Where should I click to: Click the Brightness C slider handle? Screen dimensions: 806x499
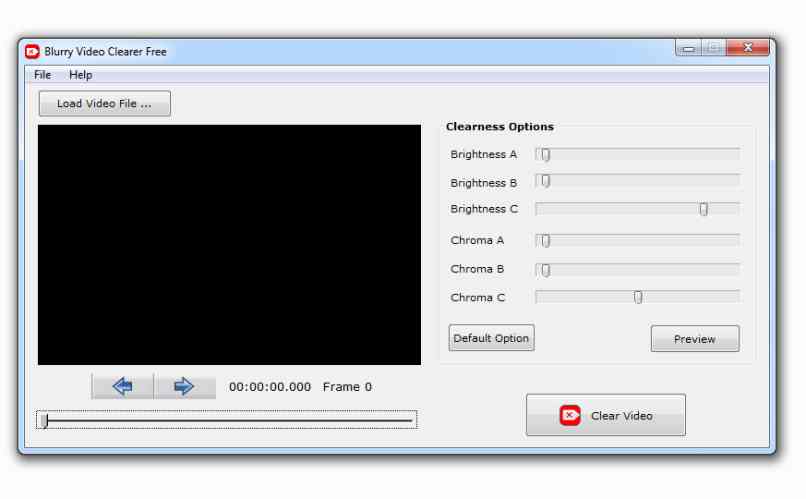click(x=703, y=209)
